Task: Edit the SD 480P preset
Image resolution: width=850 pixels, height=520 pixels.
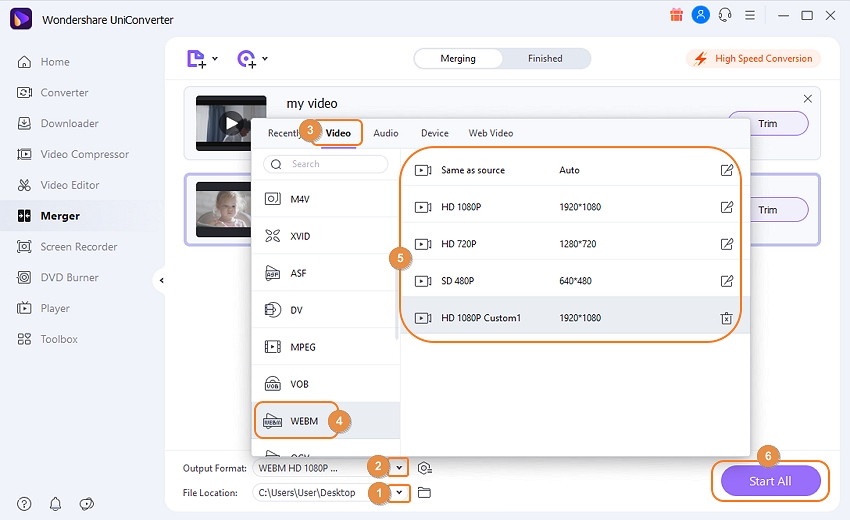Action: pos(726,281)
